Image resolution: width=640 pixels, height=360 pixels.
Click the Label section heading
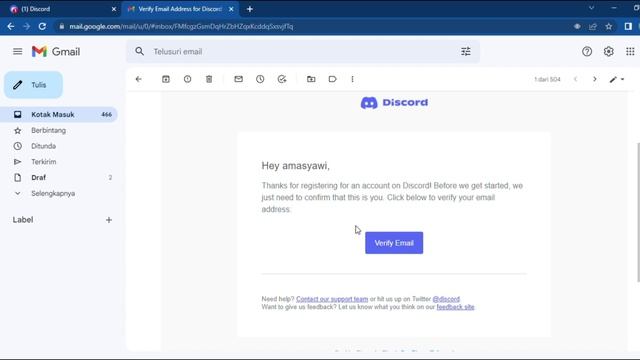(x=23, y=220)
